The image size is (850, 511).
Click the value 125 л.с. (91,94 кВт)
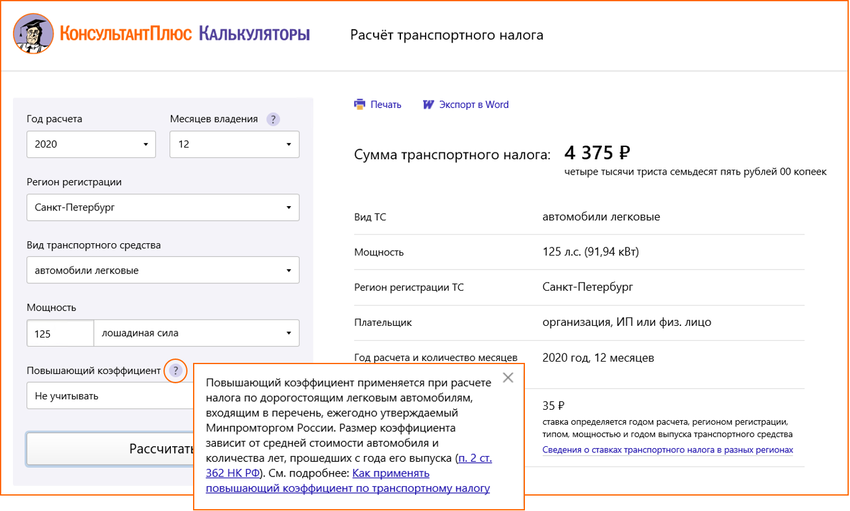[x=590, y=252]
